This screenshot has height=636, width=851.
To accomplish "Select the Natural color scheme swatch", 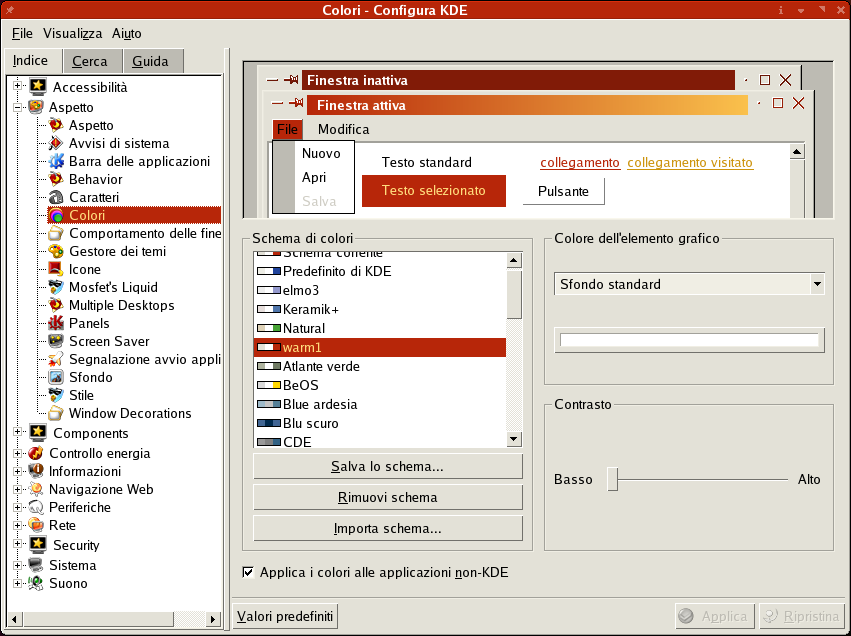I will click(x=269, y=328).
